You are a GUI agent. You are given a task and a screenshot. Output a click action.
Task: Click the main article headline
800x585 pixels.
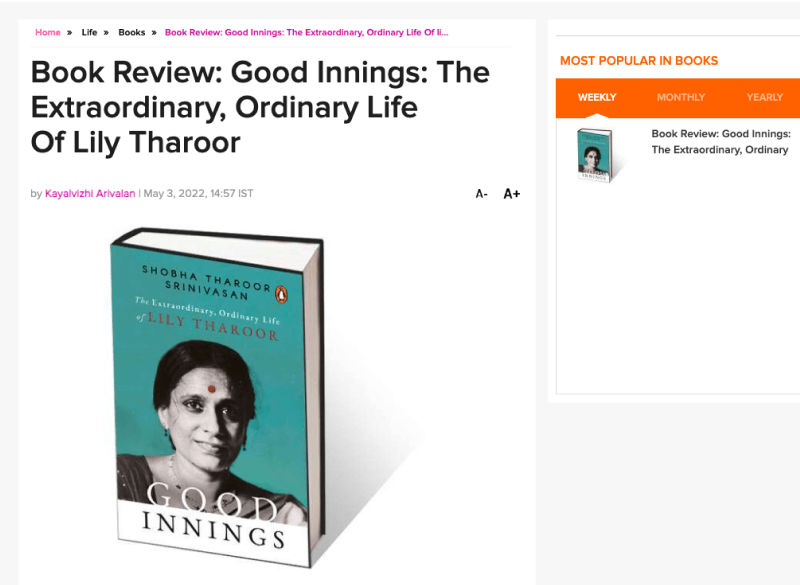[x=260, y=107]
